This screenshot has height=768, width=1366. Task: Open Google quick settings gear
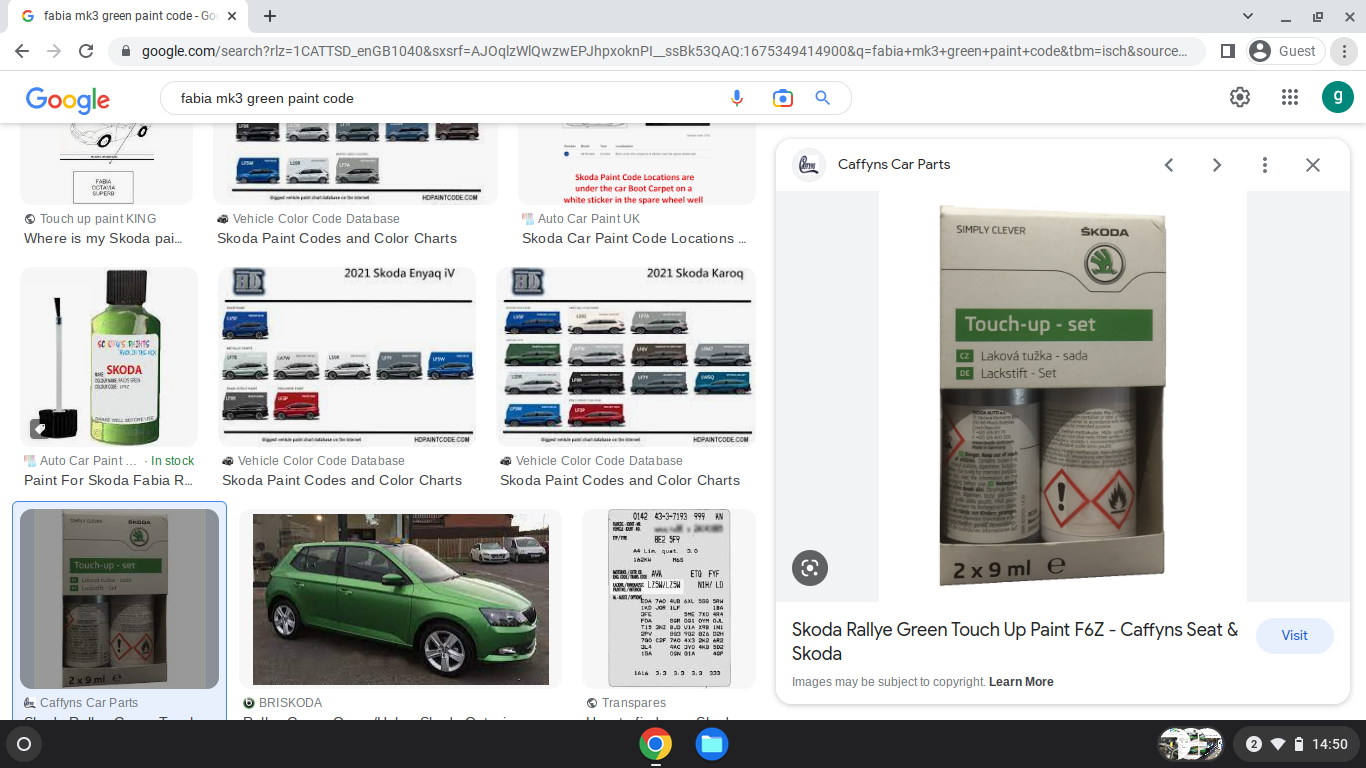click(1239, 97)
